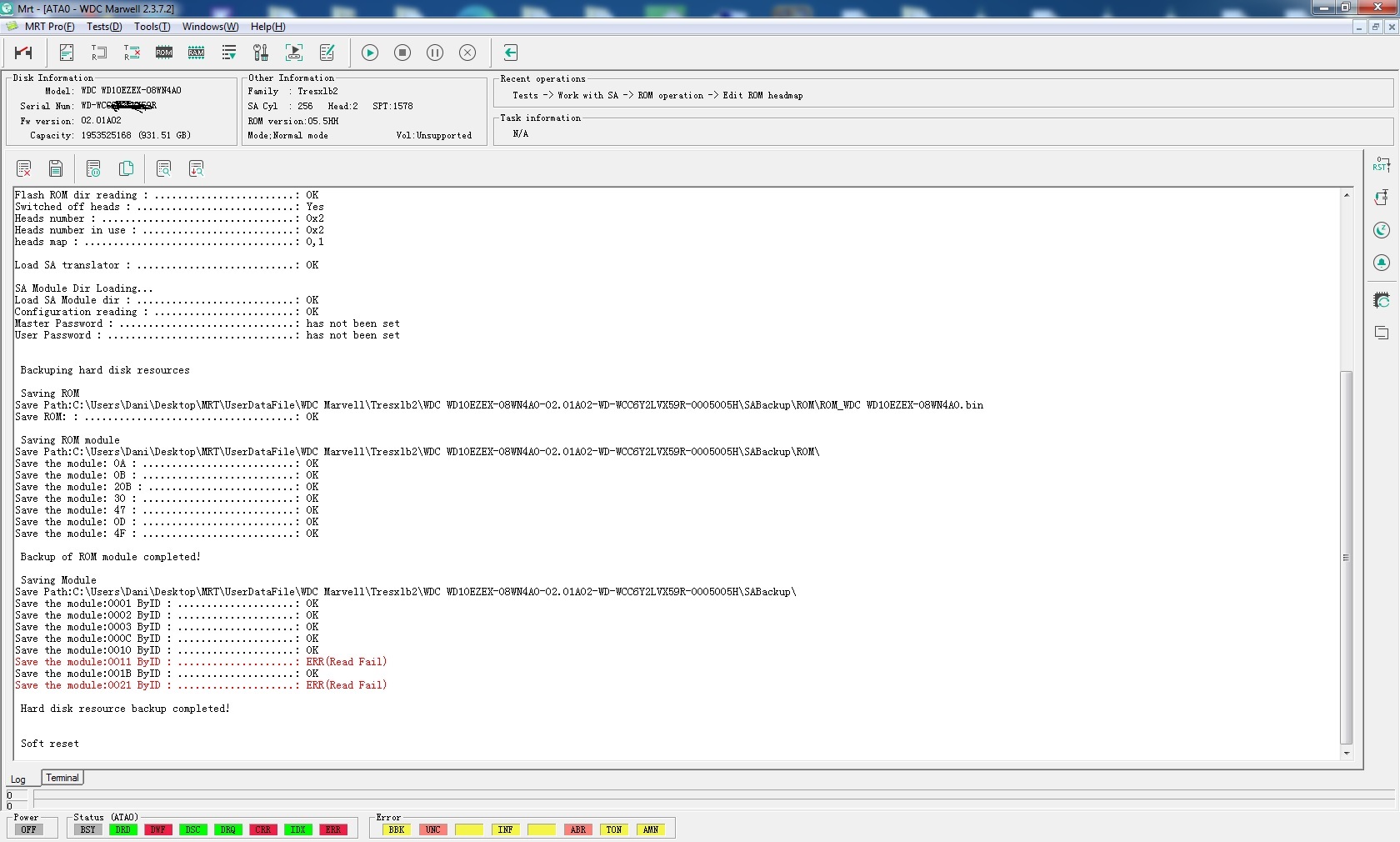The width and height of the screenshot is (1400, 842).
Task: Click the find next in log icon
Action: (197, 169)
